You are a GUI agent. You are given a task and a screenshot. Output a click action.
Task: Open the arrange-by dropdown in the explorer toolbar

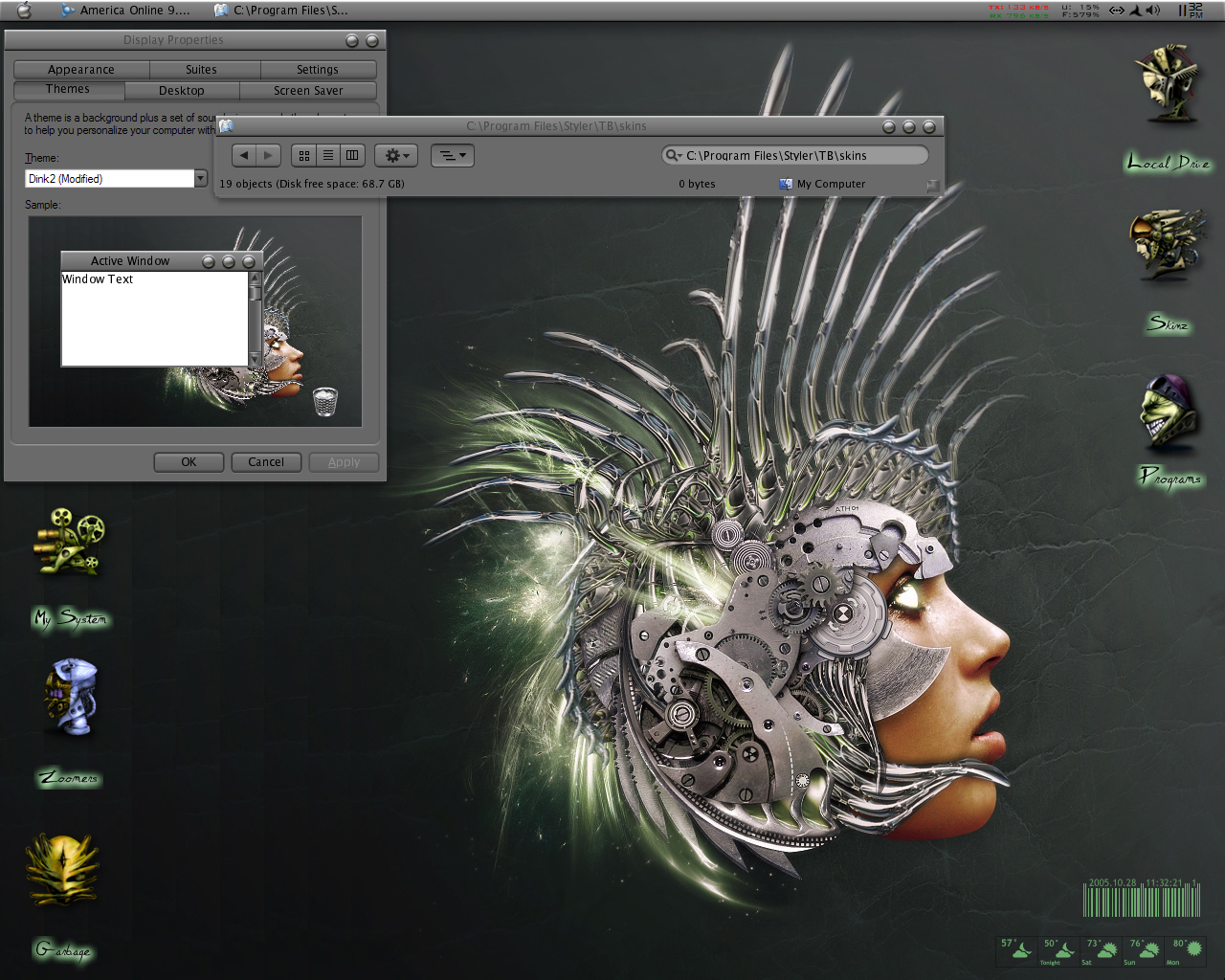click(453, 155)
